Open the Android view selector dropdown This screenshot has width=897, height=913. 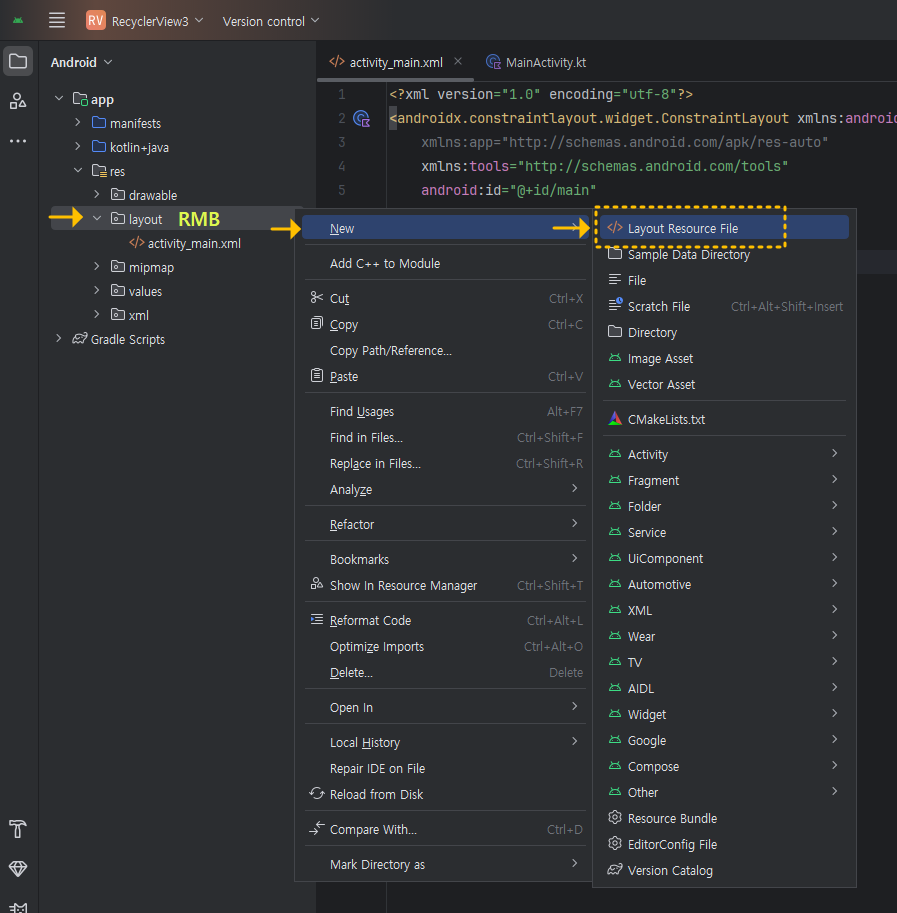(x=81, y=62)
